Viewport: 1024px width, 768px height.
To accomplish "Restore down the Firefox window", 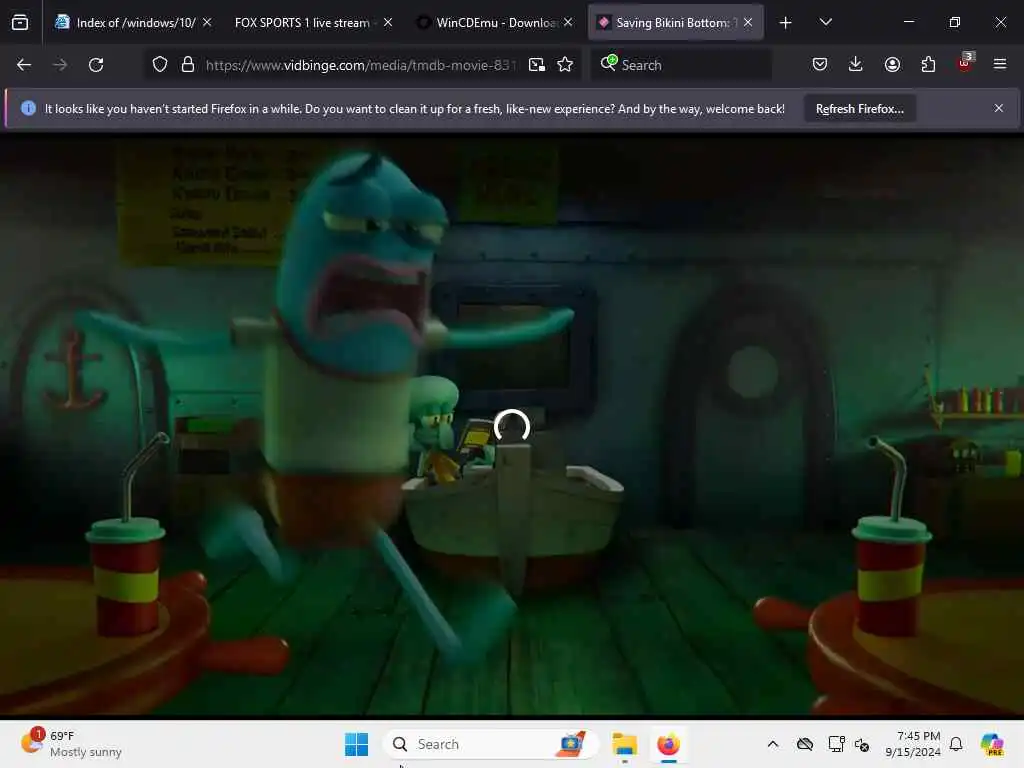I will pos(955,22).
